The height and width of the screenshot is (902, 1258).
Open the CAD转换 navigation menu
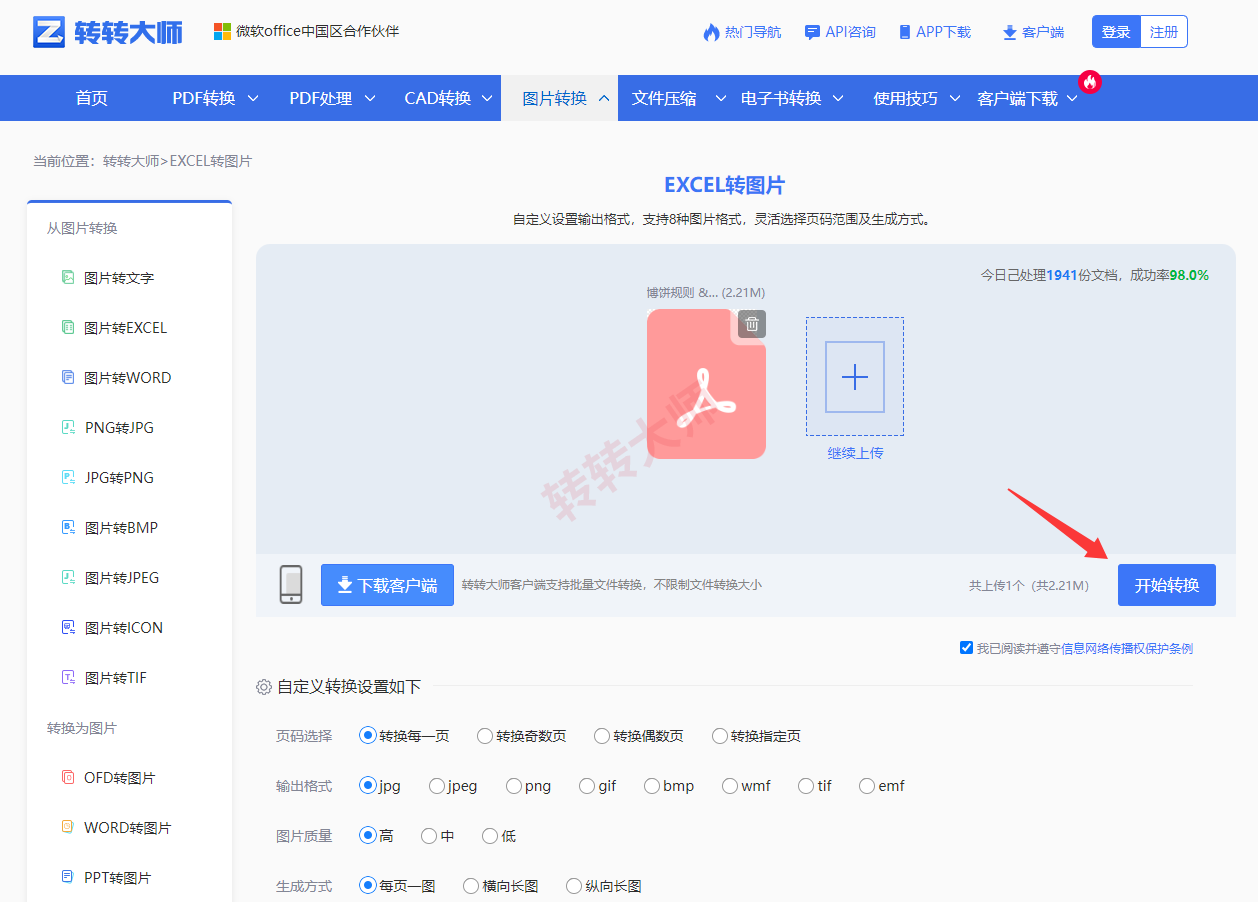(438, 98)
